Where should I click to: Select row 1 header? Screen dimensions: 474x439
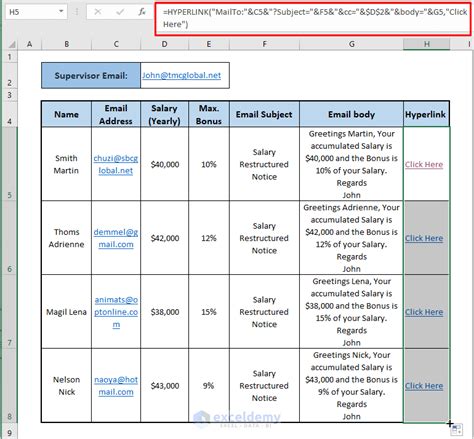[9, 57]
